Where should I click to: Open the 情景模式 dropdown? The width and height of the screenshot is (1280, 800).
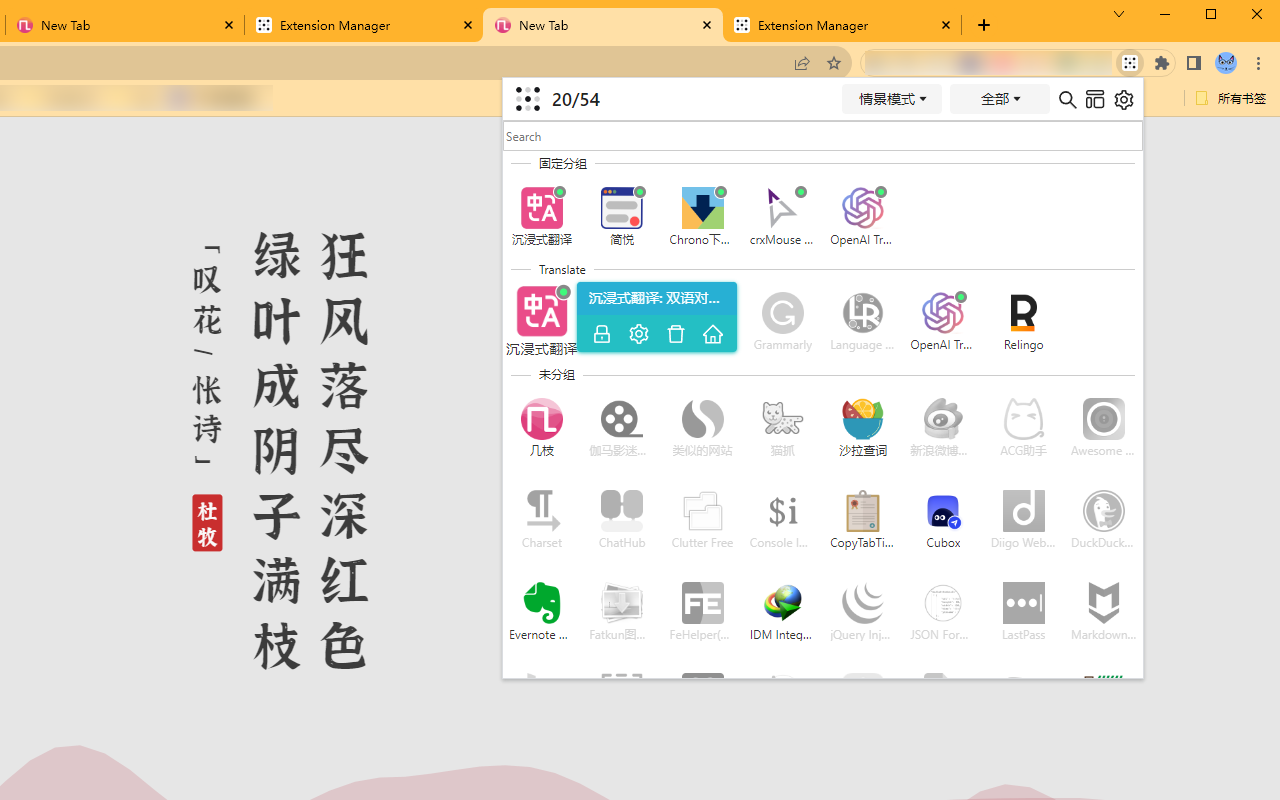[x=891, y=99]
